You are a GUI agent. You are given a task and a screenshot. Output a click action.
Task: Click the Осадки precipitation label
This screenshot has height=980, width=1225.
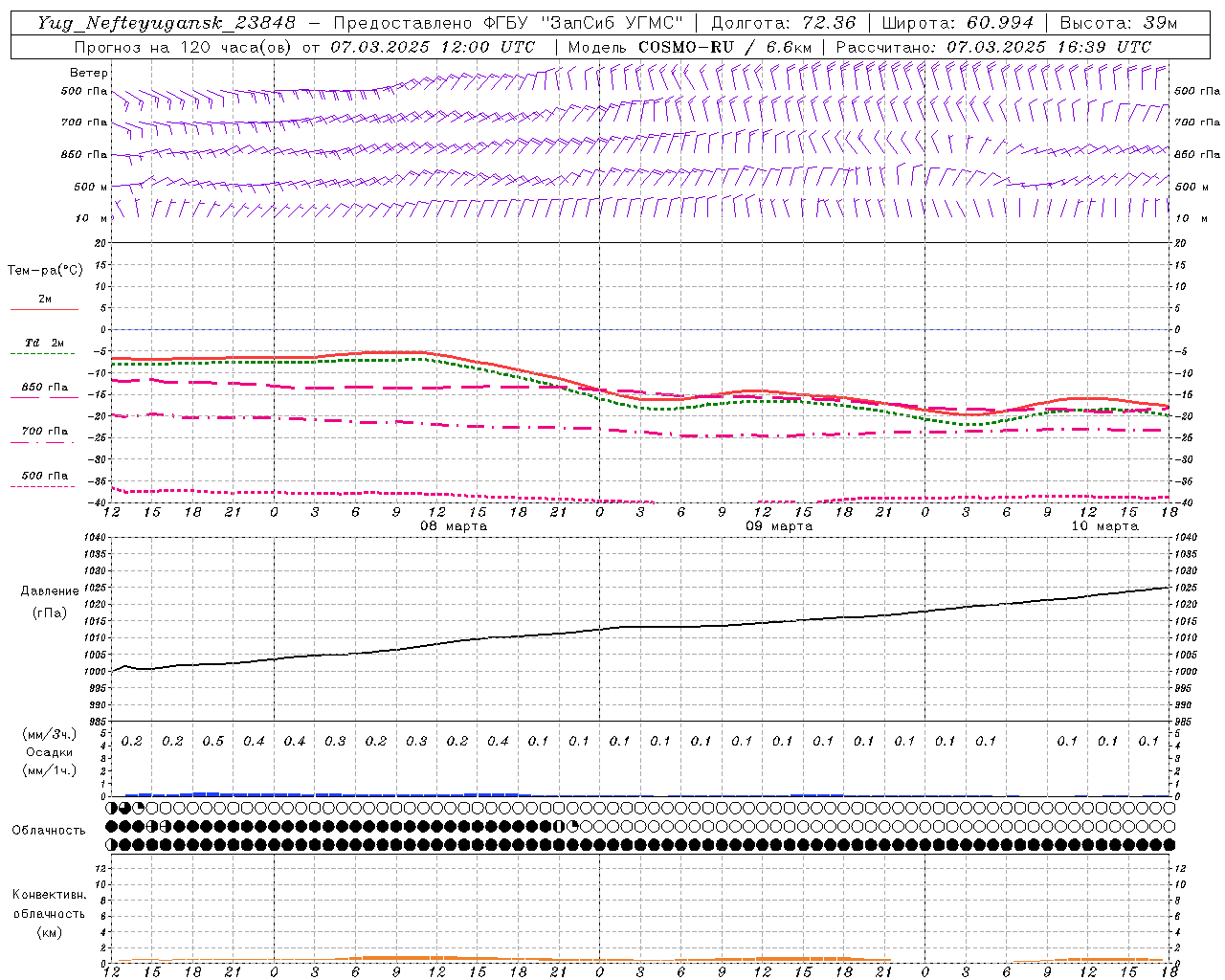(50, 752)
